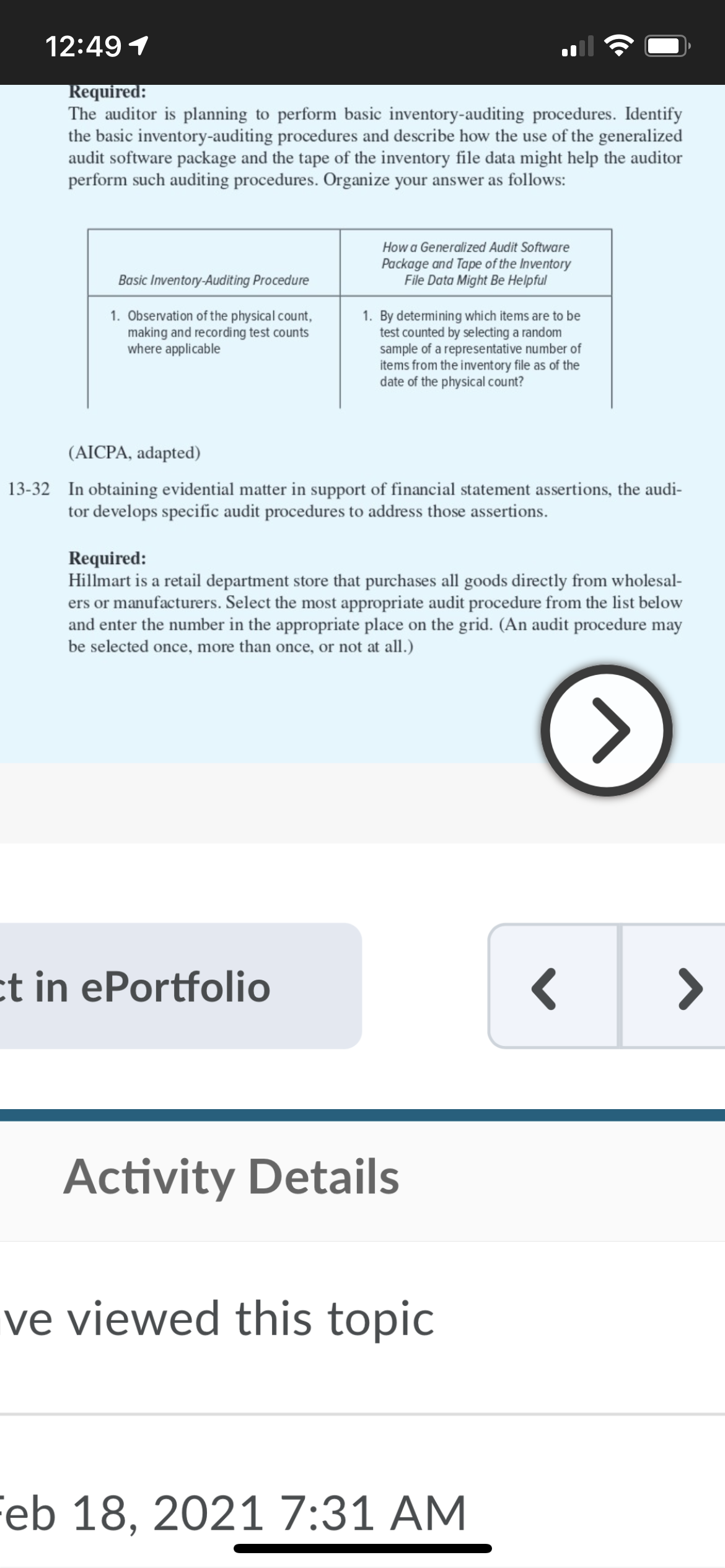Tap the location arrow icon beside the time

(x=139, y=46)
